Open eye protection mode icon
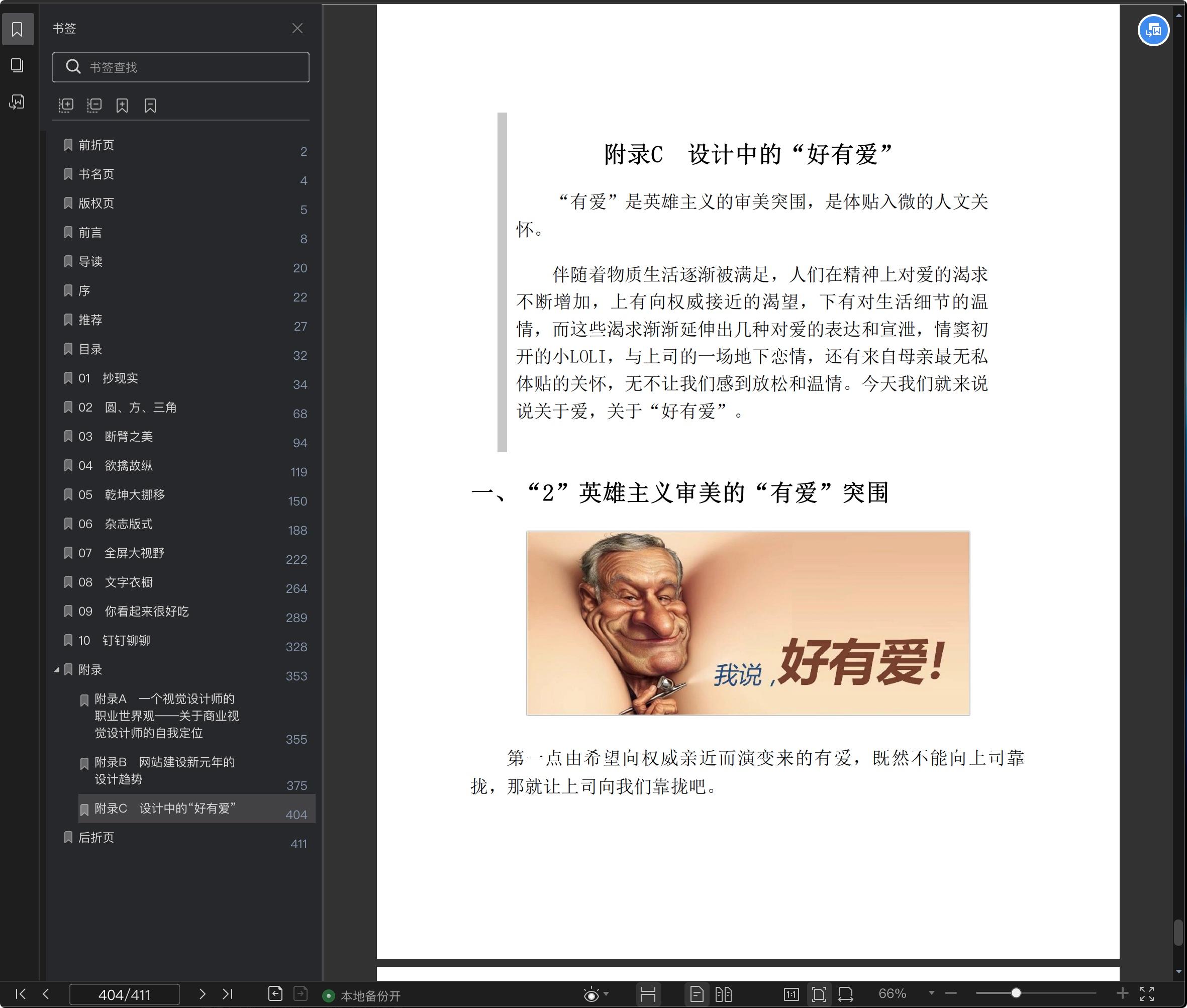The image size is (1187, 1008). click(x=591, y=995)
